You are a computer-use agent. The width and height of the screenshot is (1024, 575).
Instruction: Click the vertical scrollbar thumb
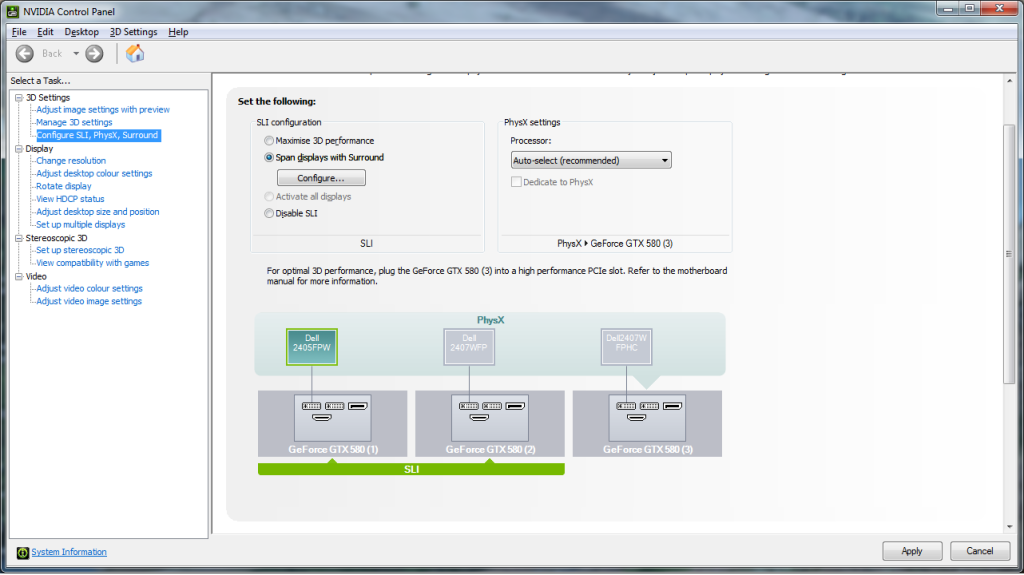(1009, 254)
